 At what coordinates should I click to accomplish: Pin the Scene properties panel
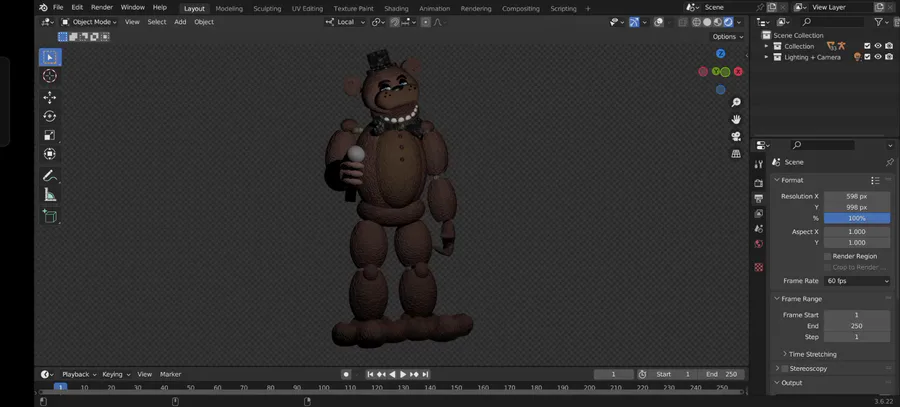point(889,162)
